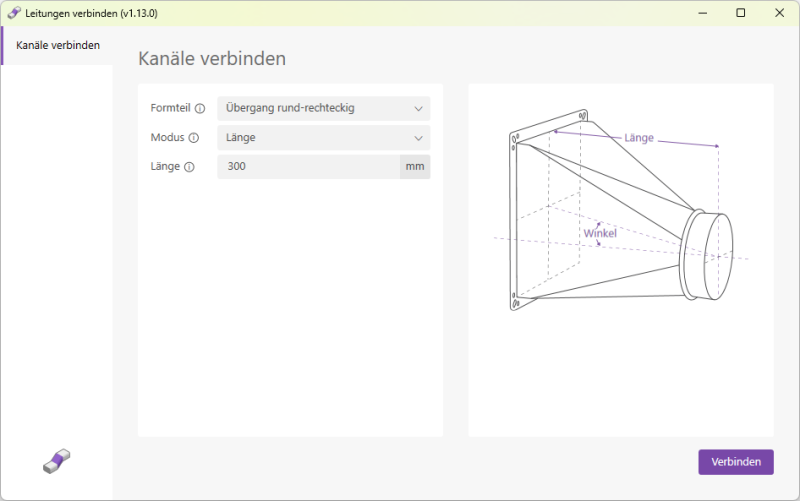This screenshot has width=800, height=501.
Task: Click the info icon next to Formteil
Action: click(x=200, y=109)
